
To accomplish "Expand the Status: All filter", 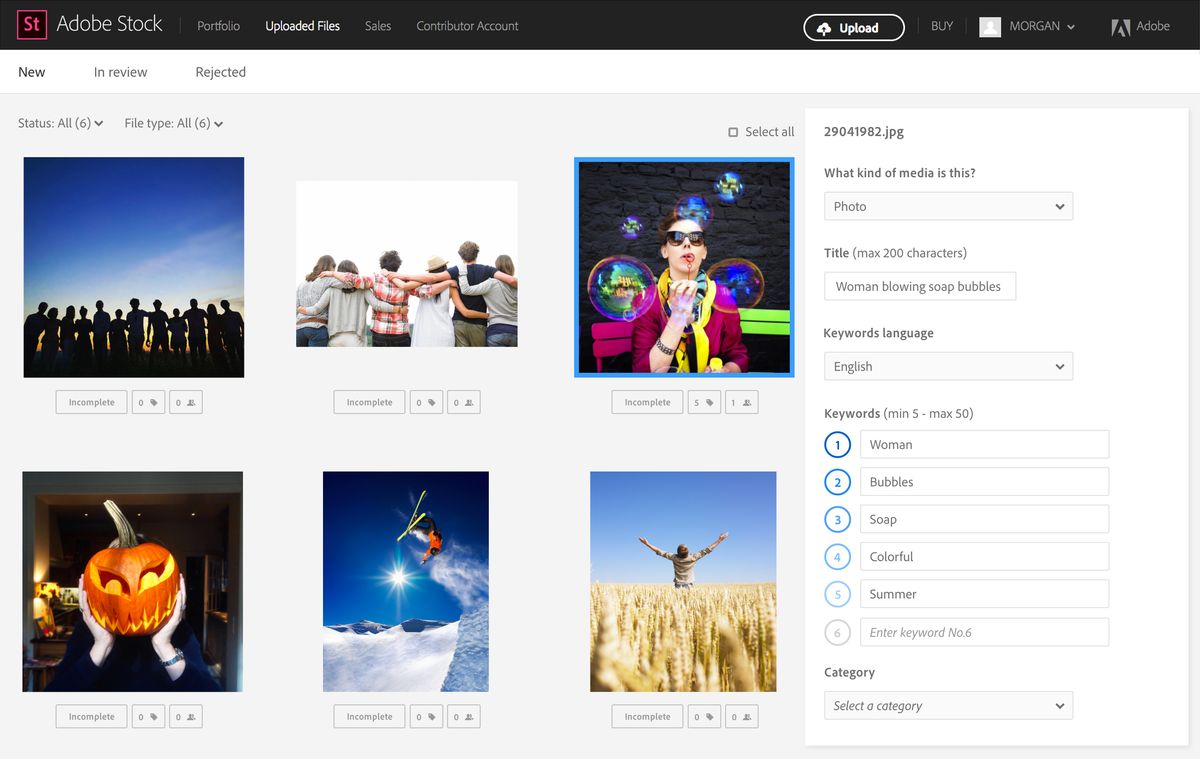I will (58, 123).
